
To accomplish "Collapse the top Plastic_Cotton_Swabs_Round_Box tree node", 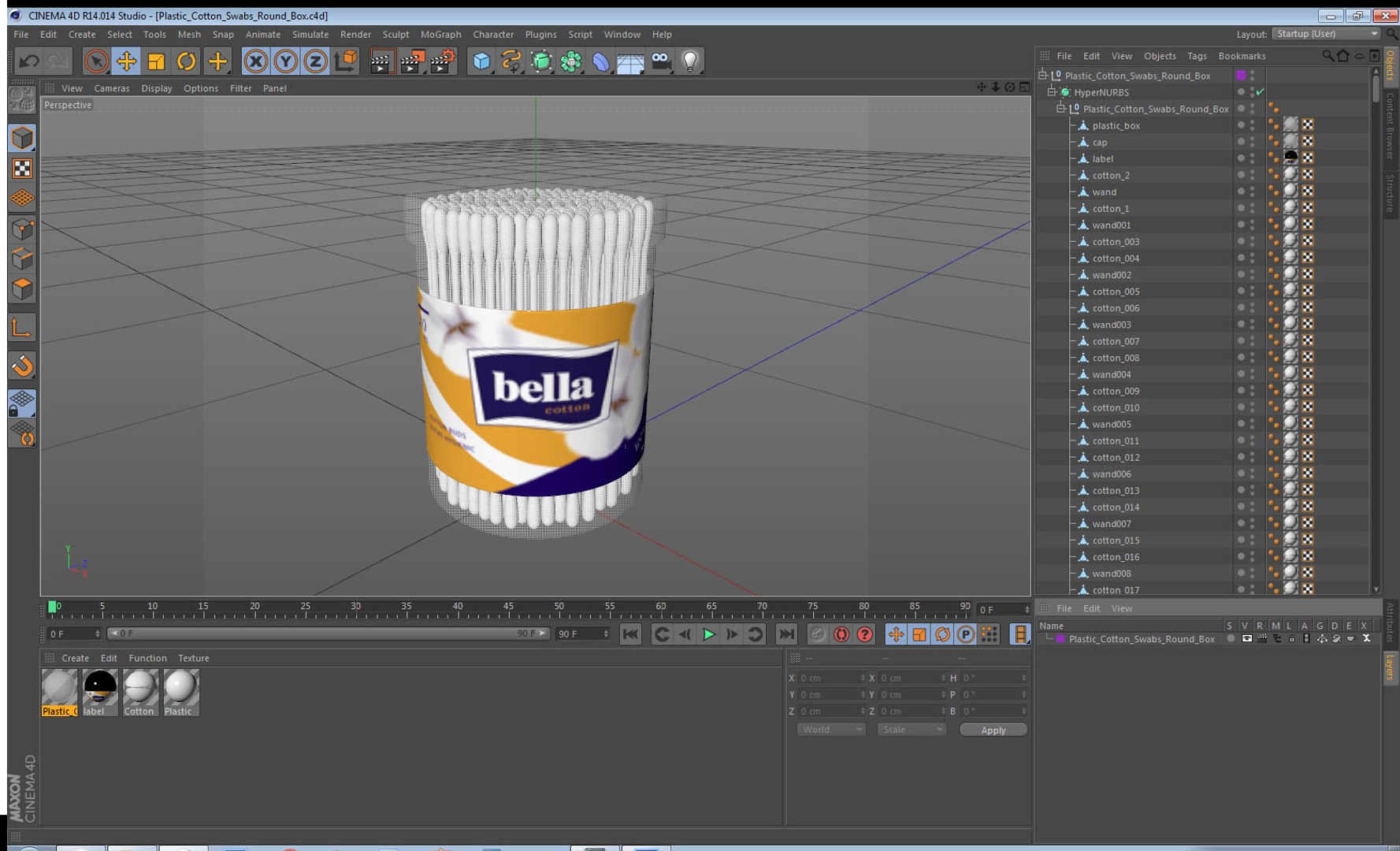I will click(x=1042, y=75).
